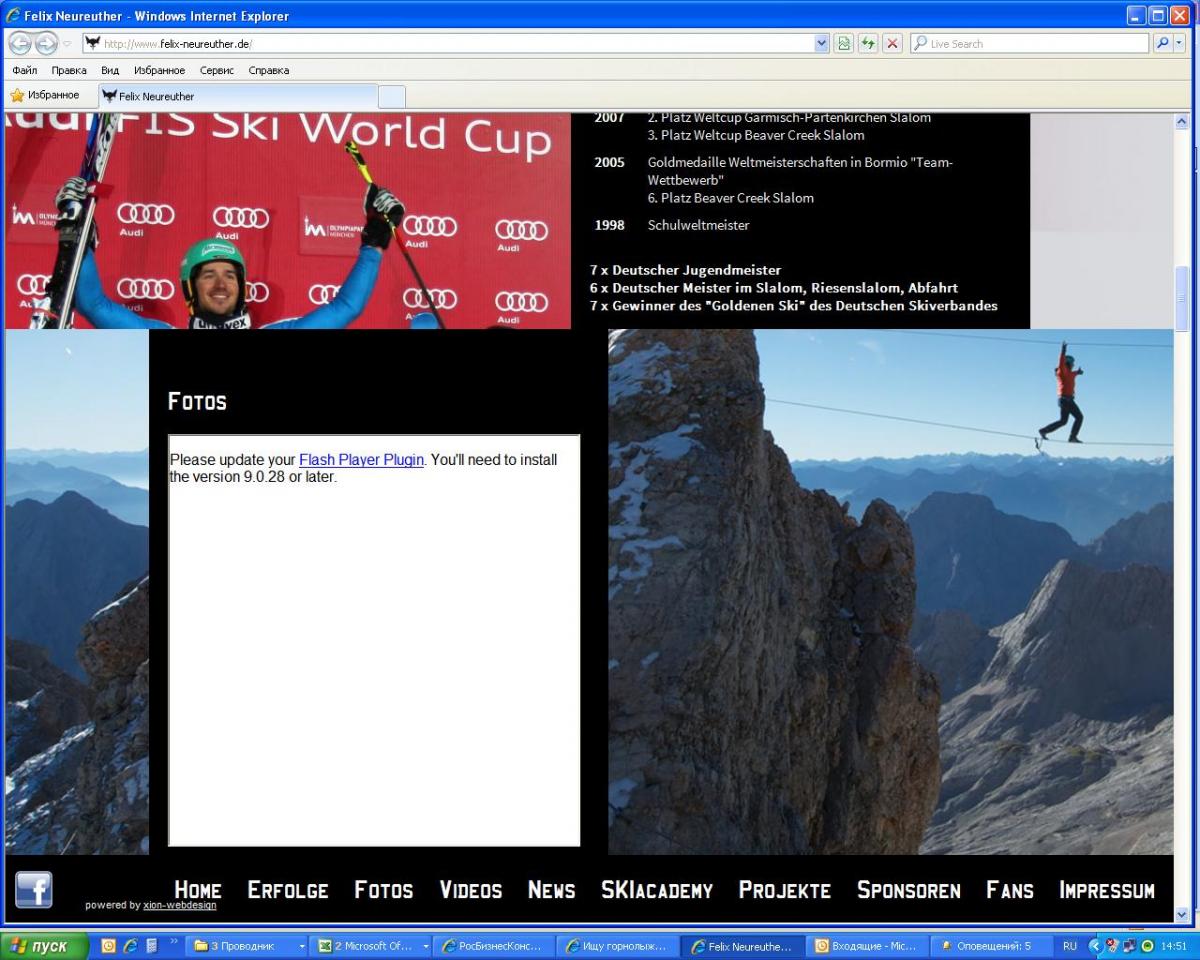The height and width of the screenshot is (960, 1200).
Task: Expand the address bar history dropdown
Action: (822, 43)
